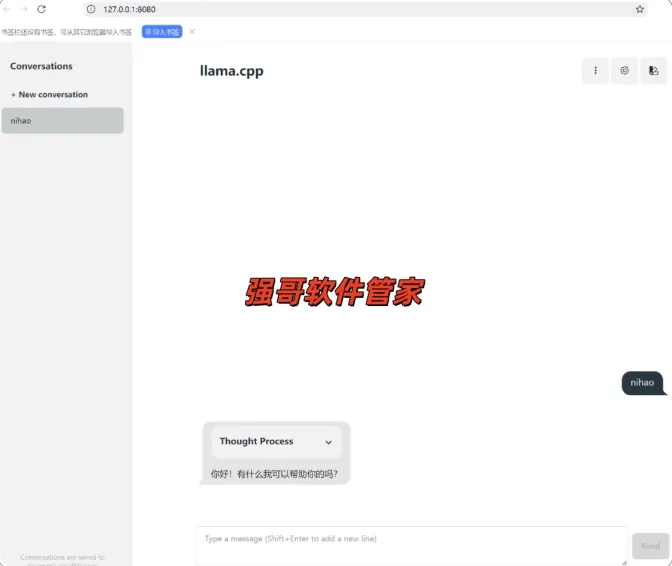Select the nihao conversation in the sidebar

(x=63, y=121)
